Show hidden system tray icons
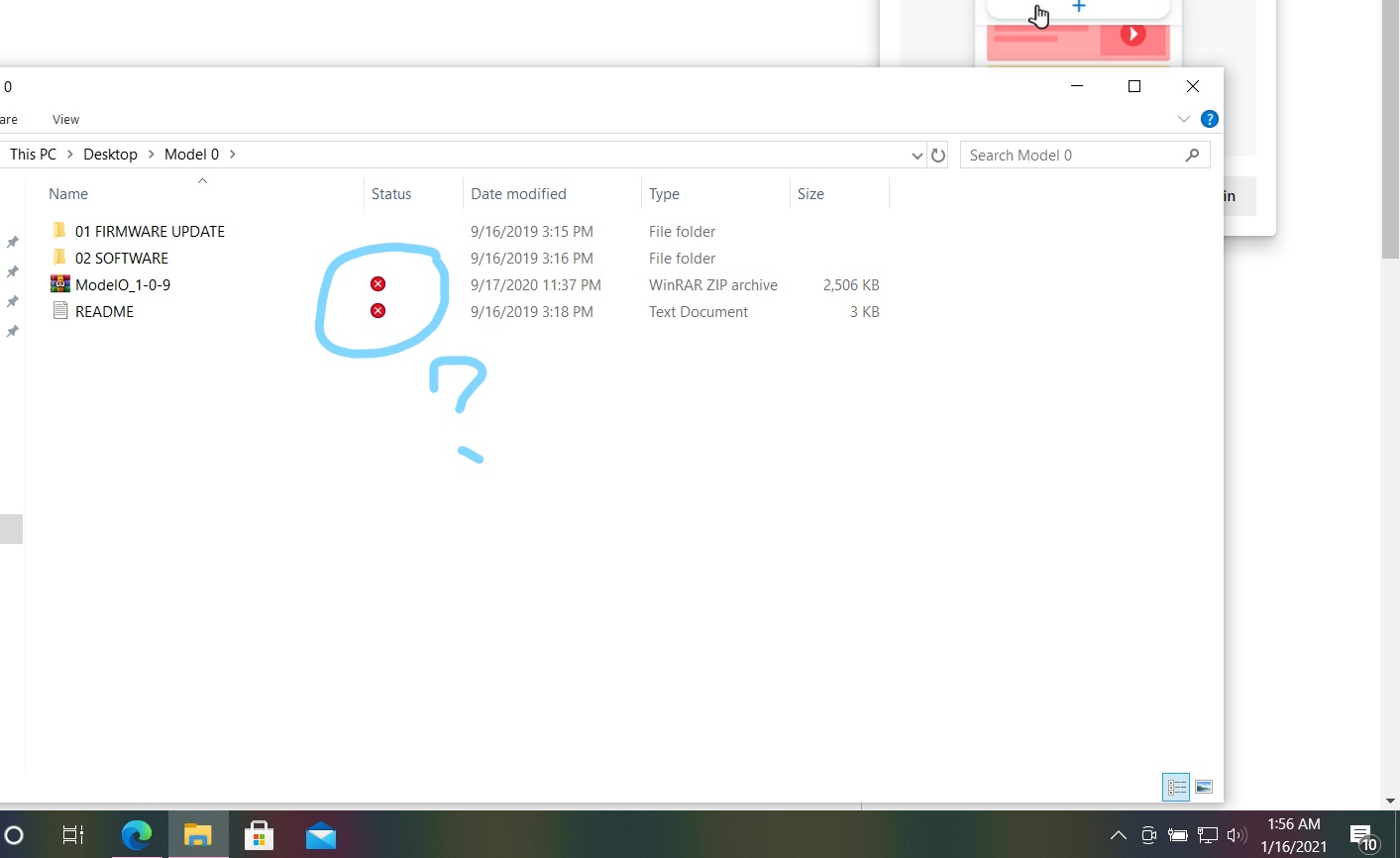This screenshot has width=1400, height=858. (x=1118, y=835)
